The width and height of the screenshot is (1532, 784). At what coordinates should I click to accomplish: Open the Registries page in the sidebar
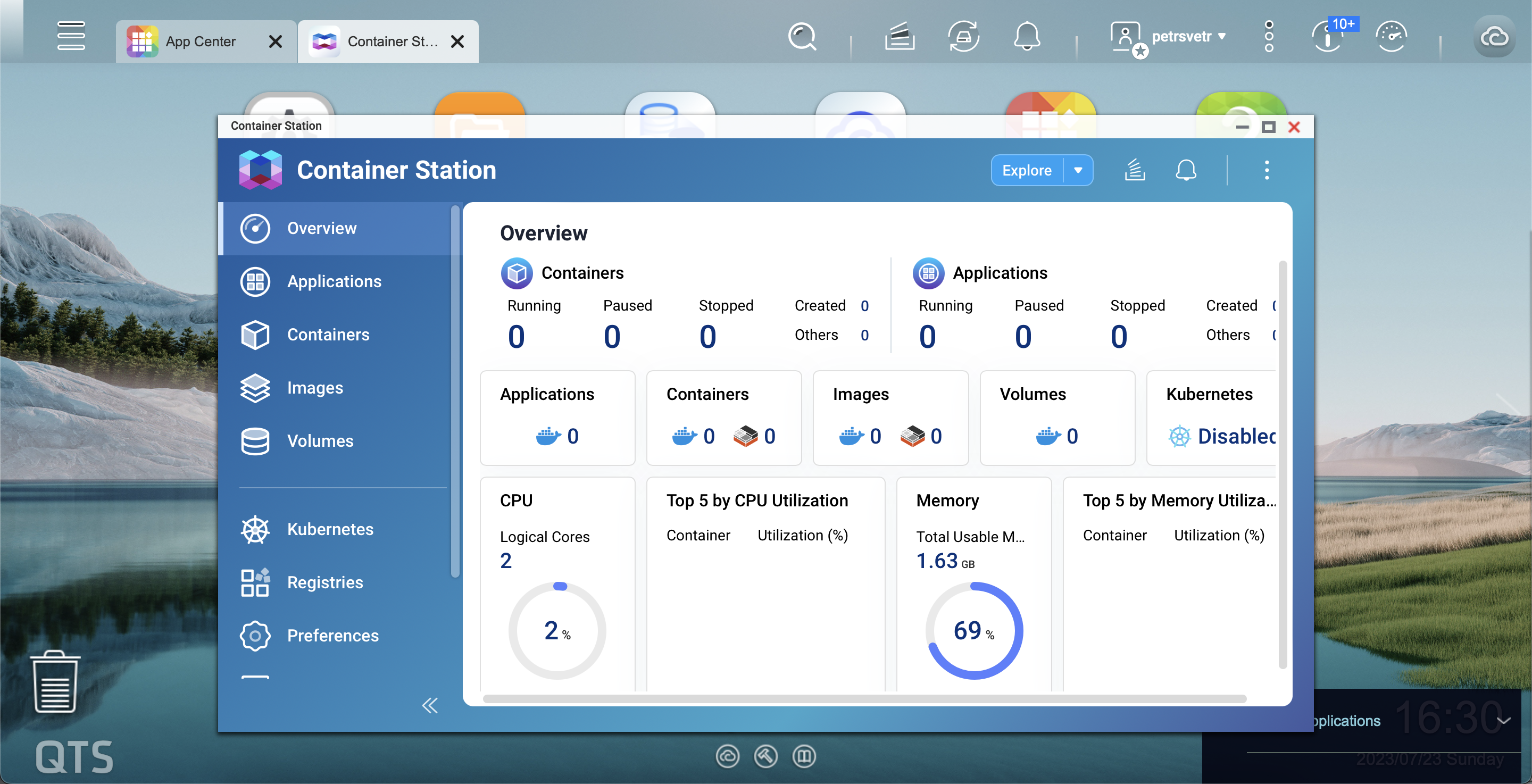click(x=324, y=582)
